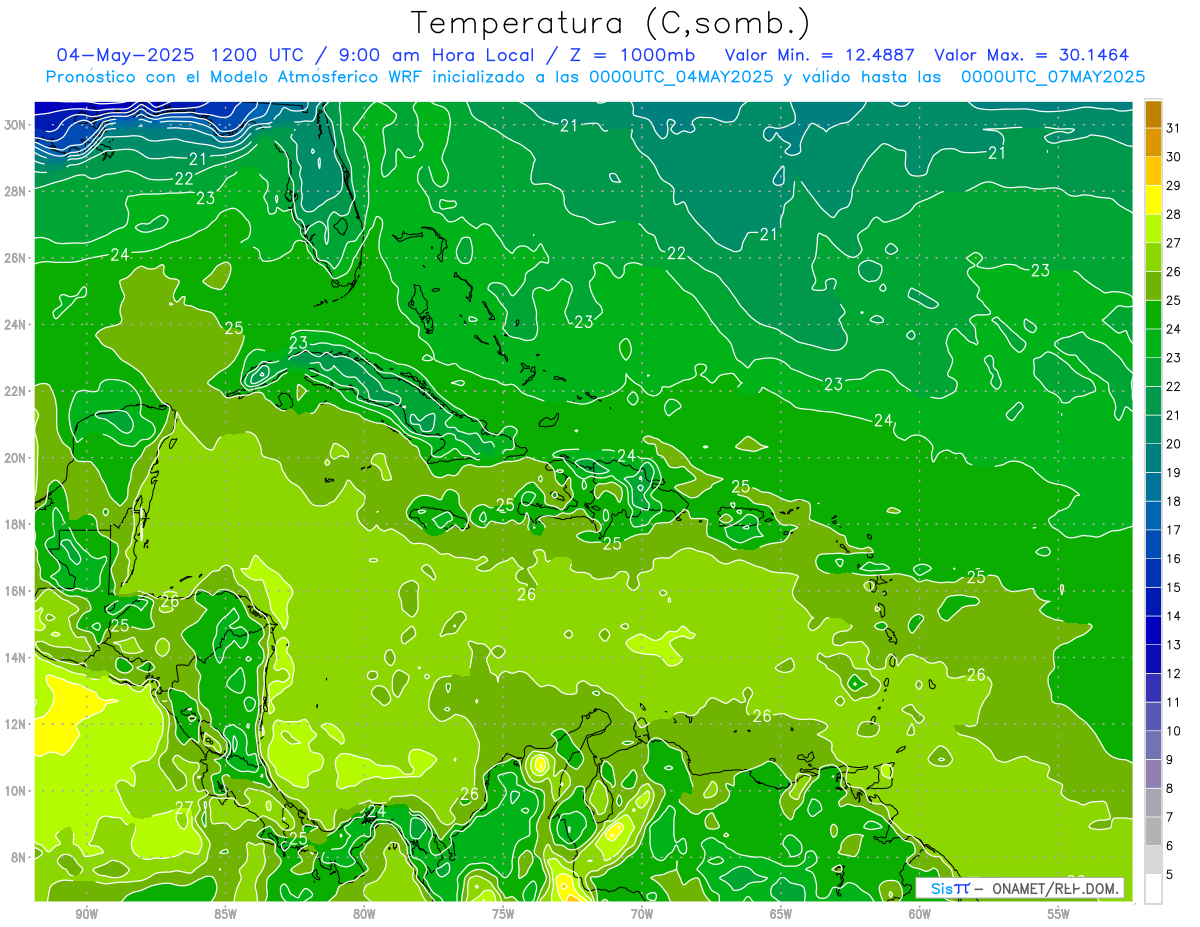The height and width of the screenshot is (927, 1200).
Task: Click the orange swatch between 29 and 30
Action: pyautogui.click(x=1153, y=171)
